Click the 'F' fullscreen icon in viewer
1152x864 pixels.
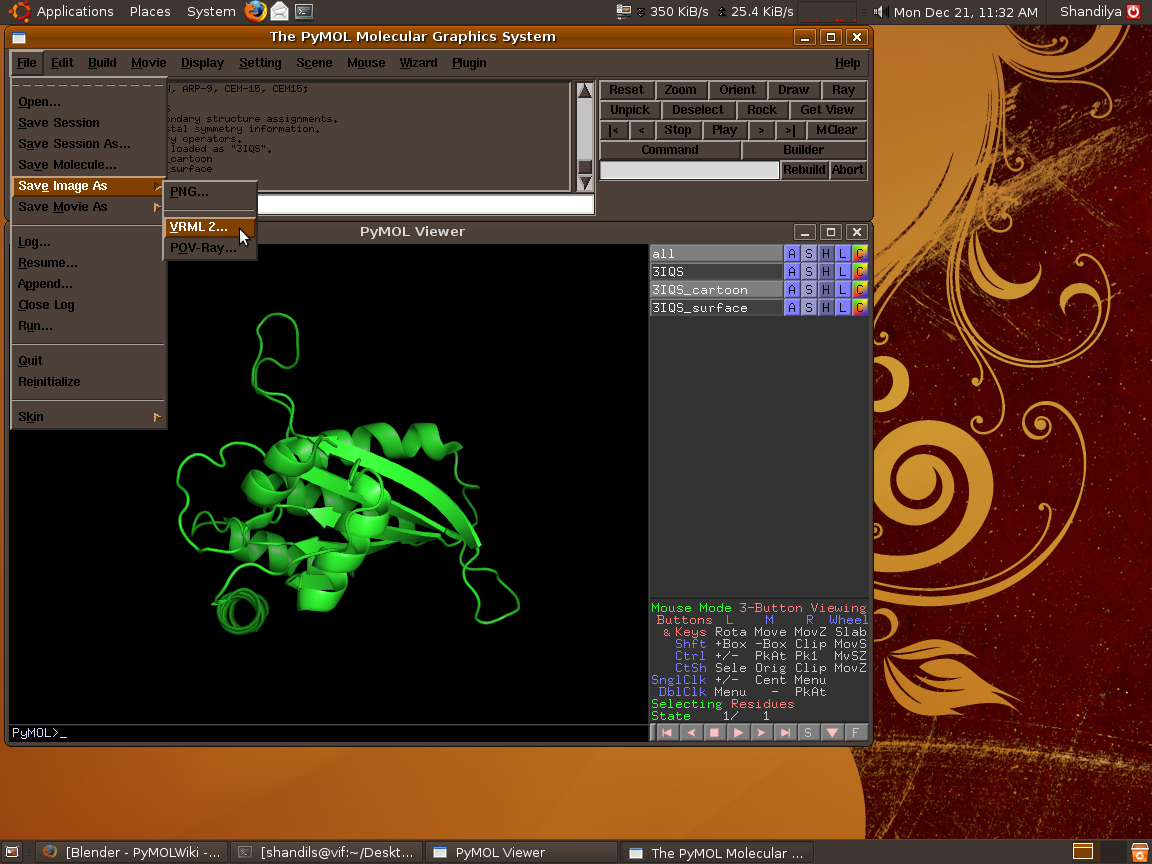click(x=855, y=733)
